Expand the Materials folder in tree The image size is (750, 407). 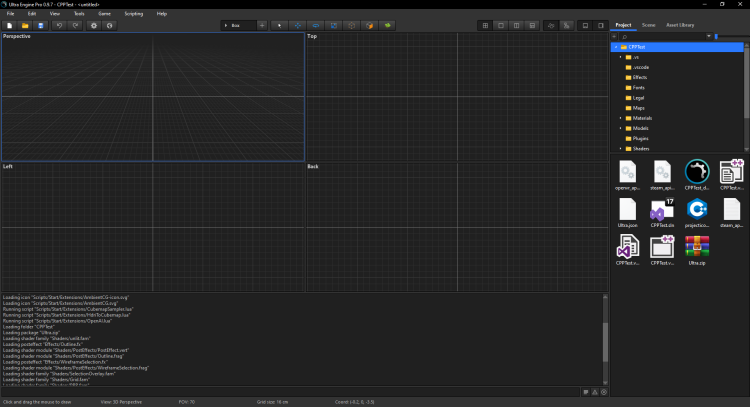pos(619,118)
